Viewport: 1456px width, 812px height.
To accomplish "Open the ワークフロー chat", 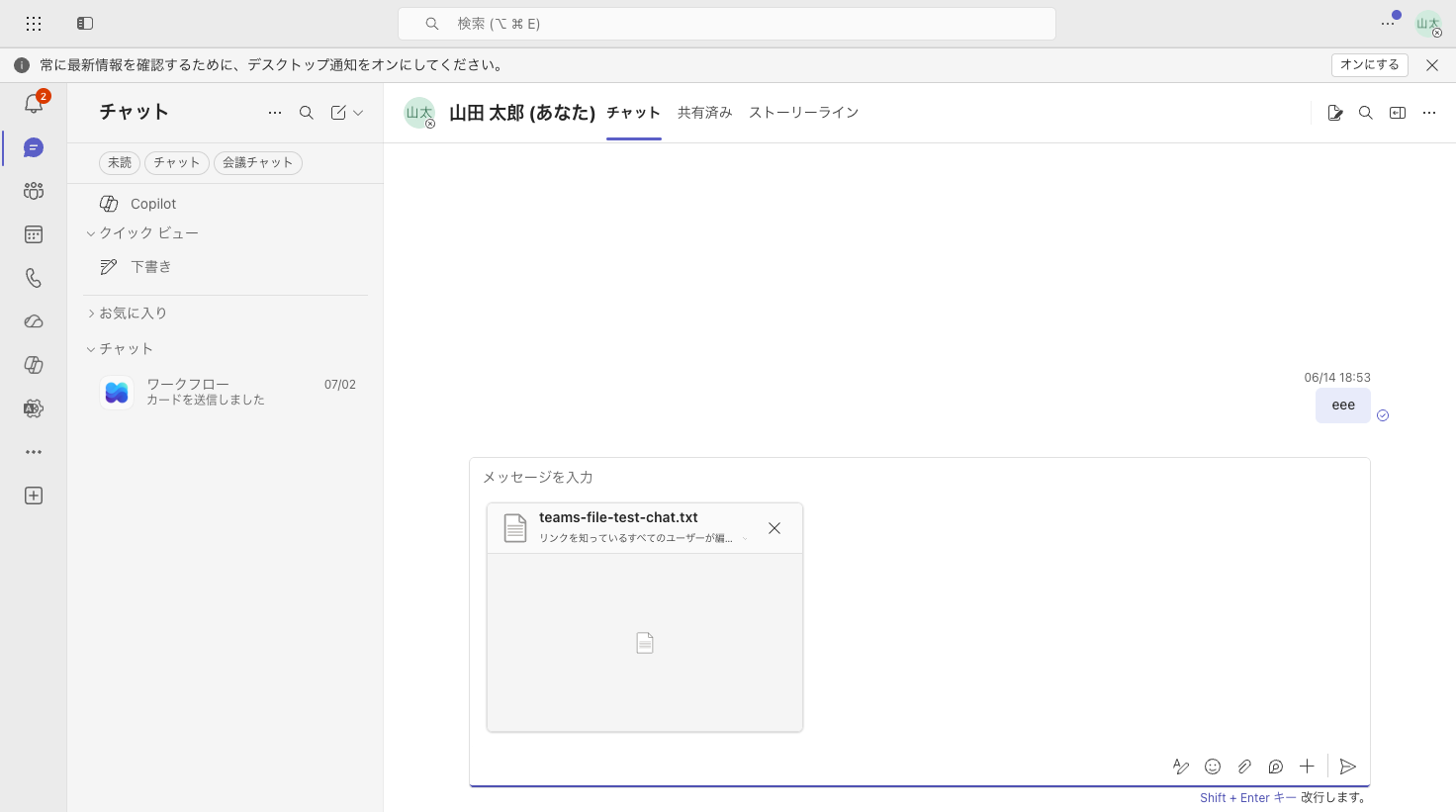I will click(x=226, y=392).
